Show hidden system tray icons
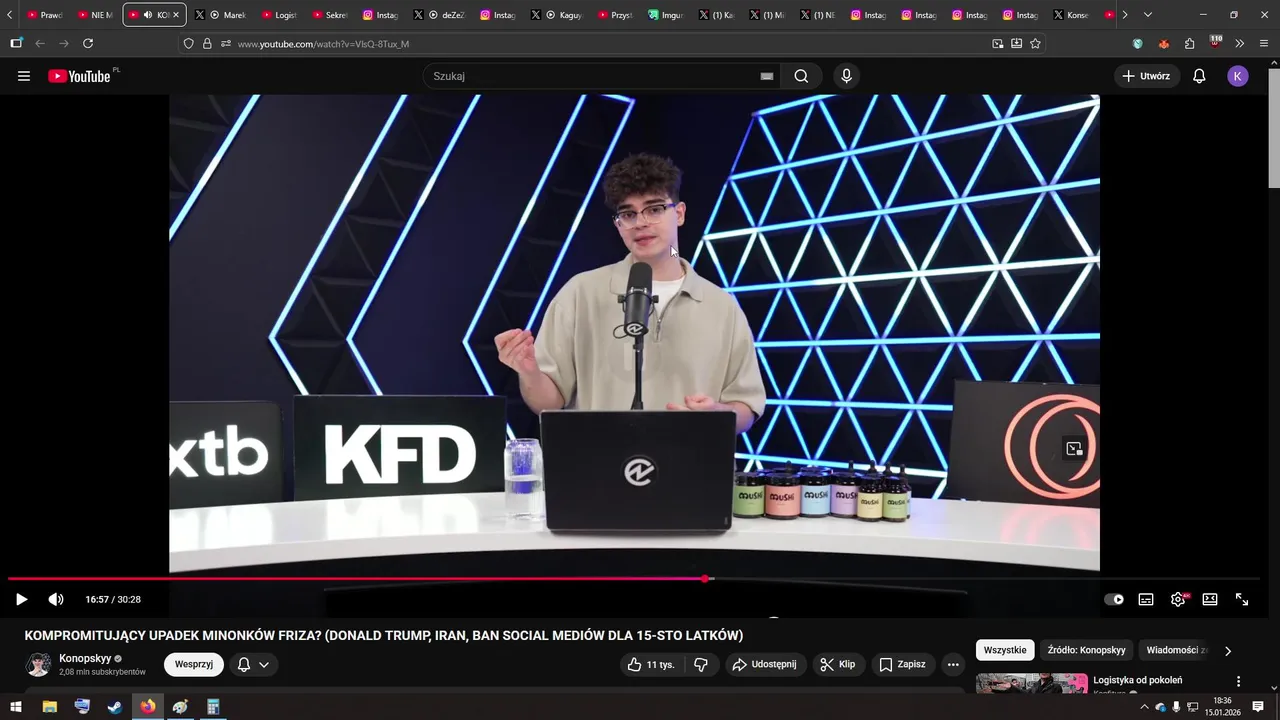Viewport: 1280px width, 720px height. pyautogui.click(x=1144, y=706)
